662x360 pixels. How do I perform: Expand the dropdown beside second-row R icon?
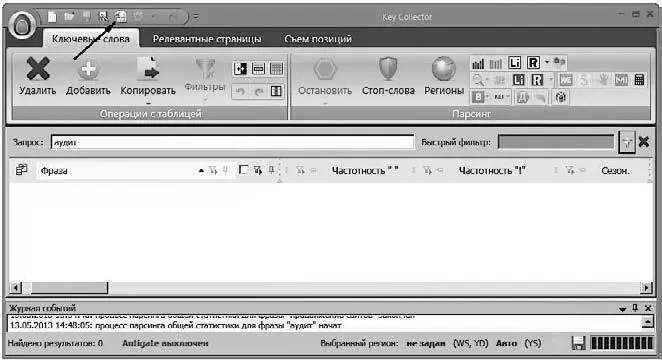pos(551,79)
